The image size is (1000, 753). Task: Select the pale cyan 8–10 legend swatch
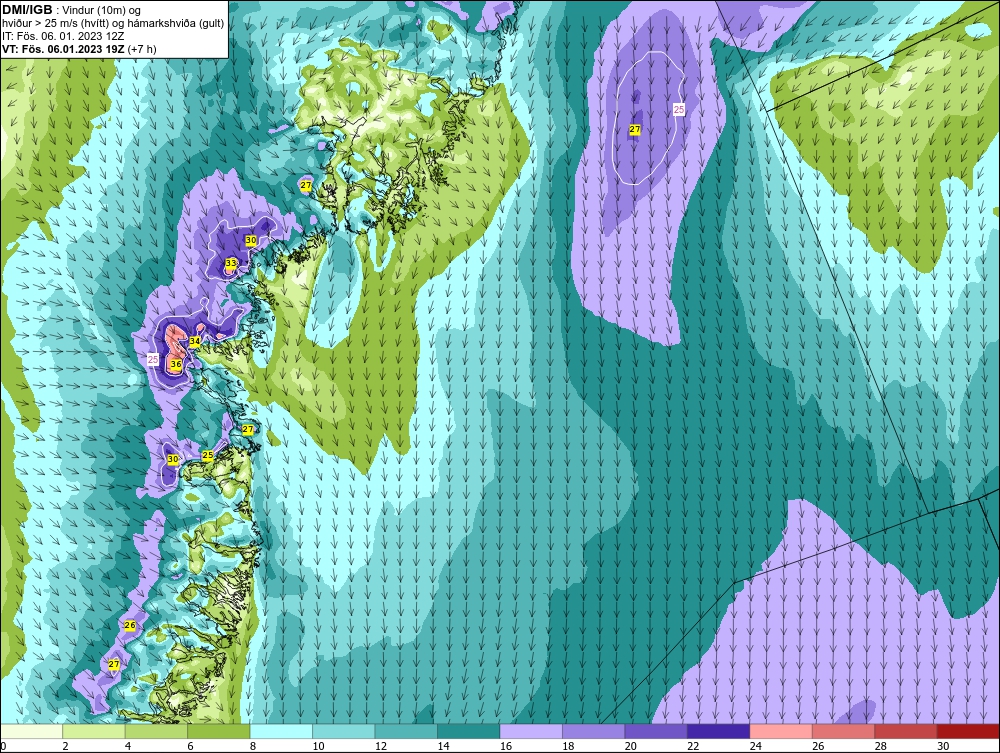[x=281, y=731]
